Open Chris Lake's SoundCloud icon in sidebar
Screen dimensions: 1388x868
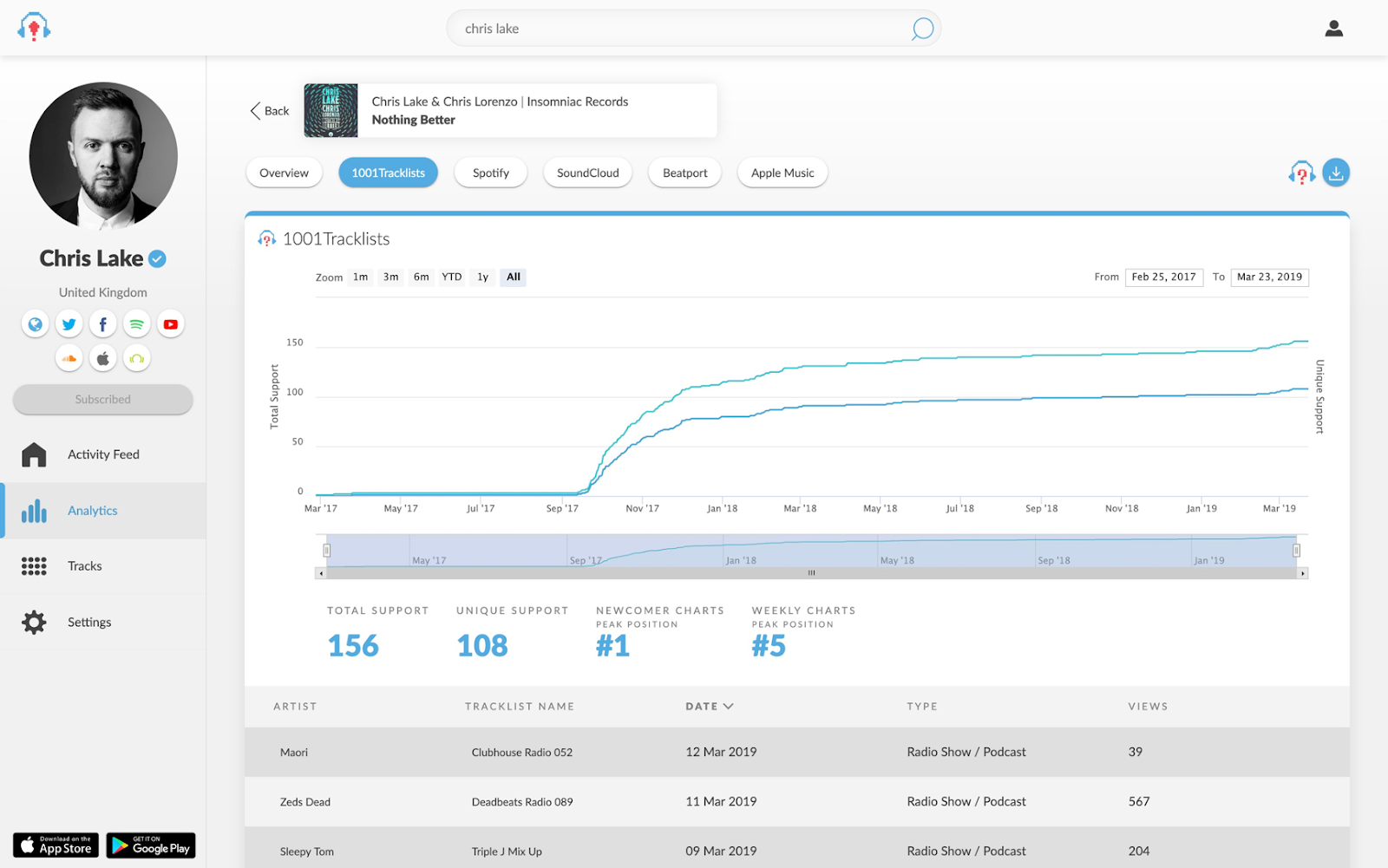pos(69,358)
